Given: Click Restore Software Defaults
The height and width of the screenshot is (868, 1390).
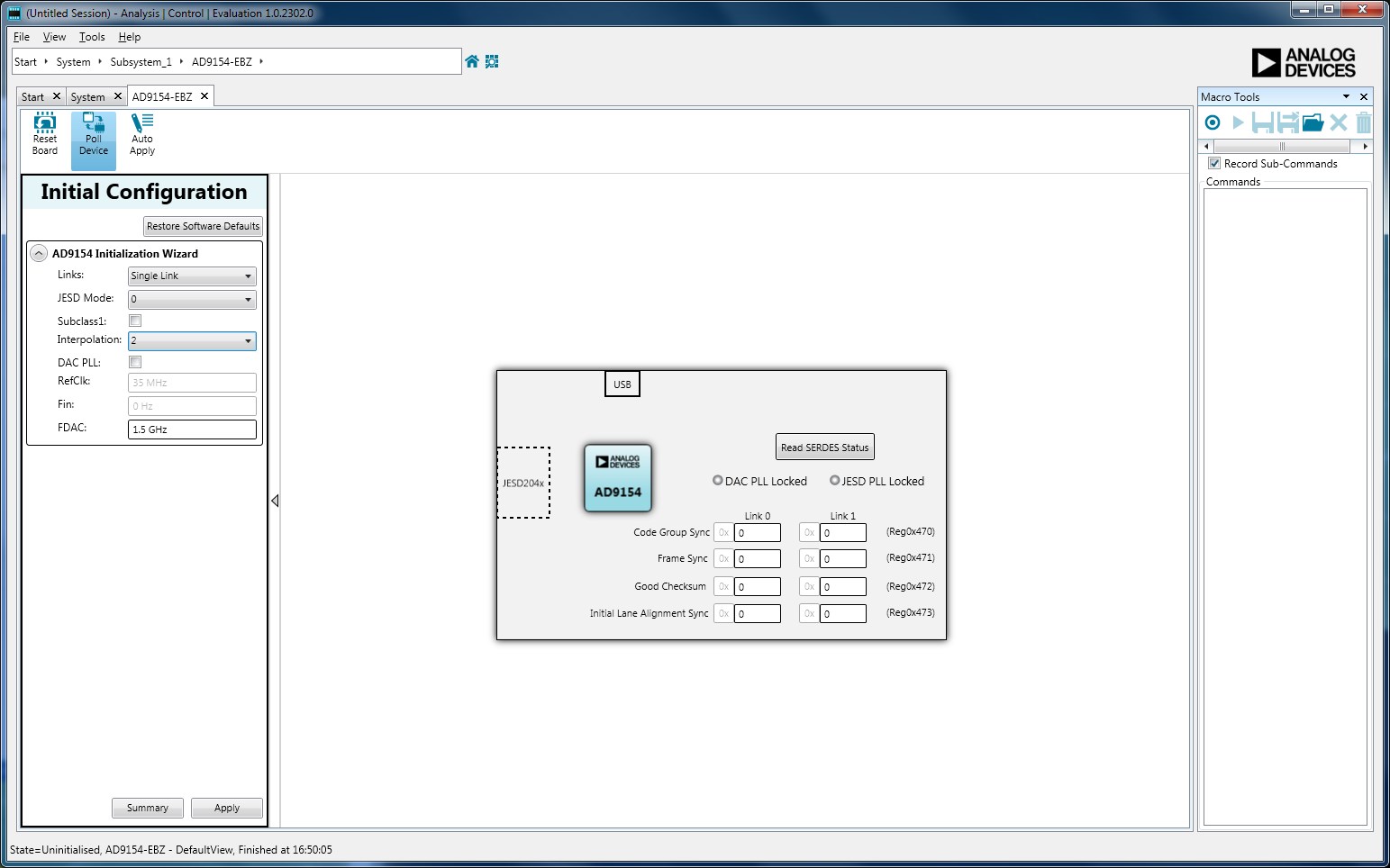Looking at the screenshot, I should click(x=203, y=226).
